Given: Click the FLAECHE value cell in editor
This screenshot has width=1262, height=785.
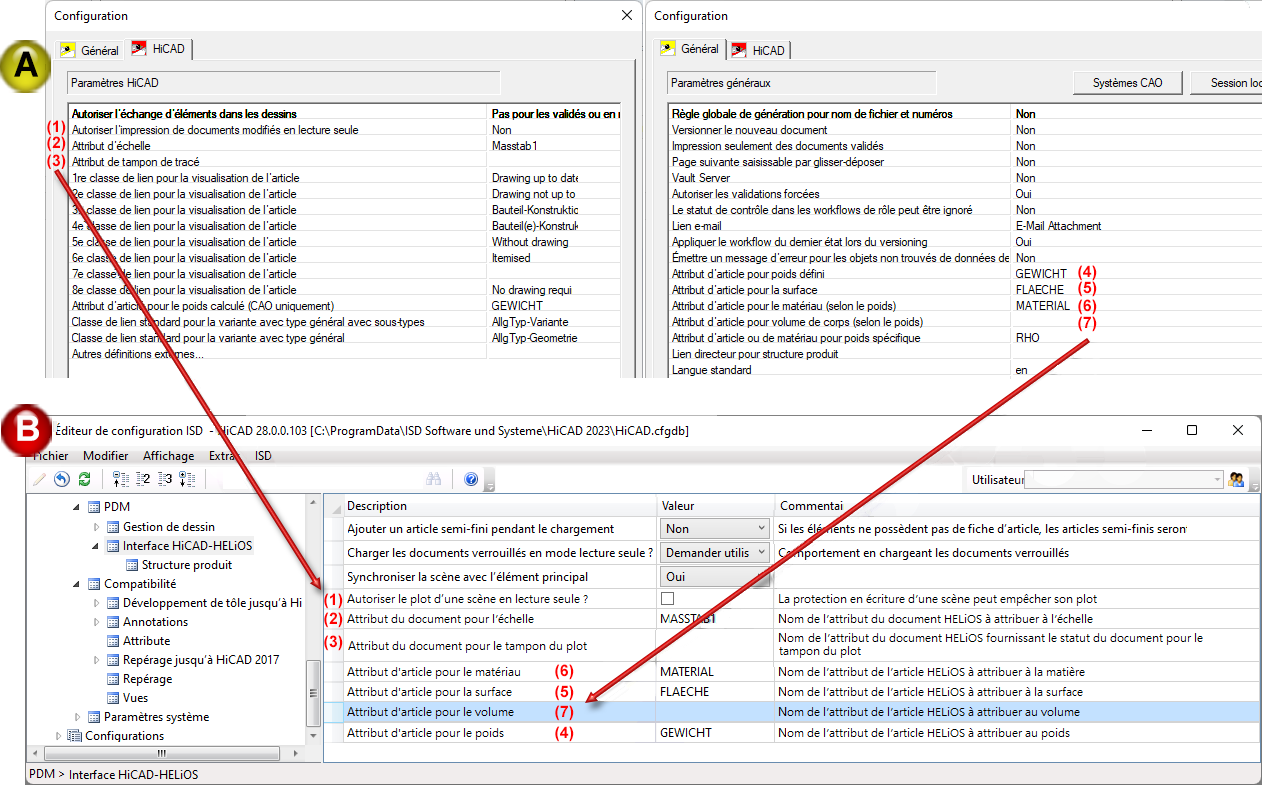Looking at the screenshot, I should [716, 691].
